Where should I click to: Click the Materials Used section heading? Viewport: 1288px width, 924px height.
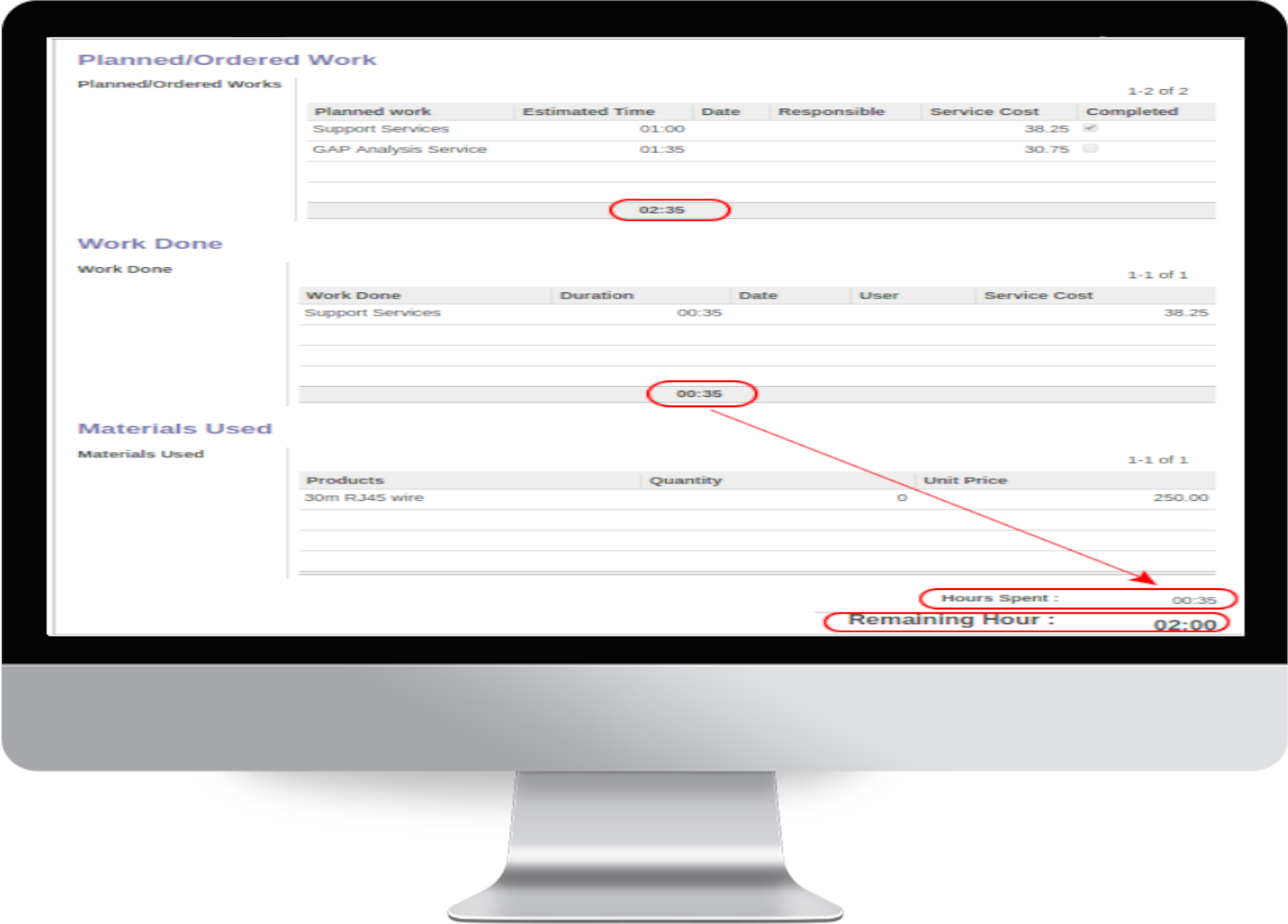pos(175,429)
